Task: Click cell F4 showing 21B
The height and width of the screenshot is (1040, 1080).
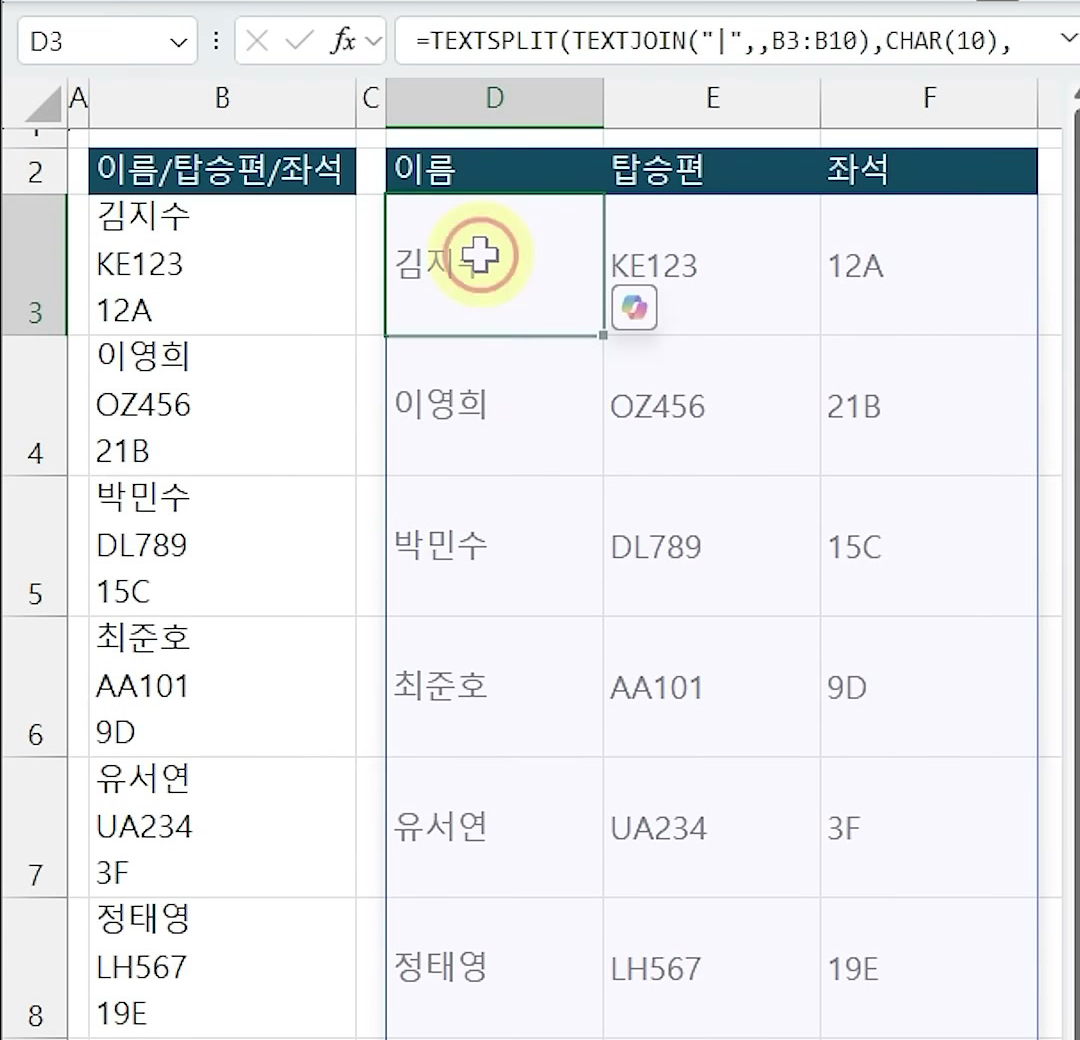Action: coord(929,406)
